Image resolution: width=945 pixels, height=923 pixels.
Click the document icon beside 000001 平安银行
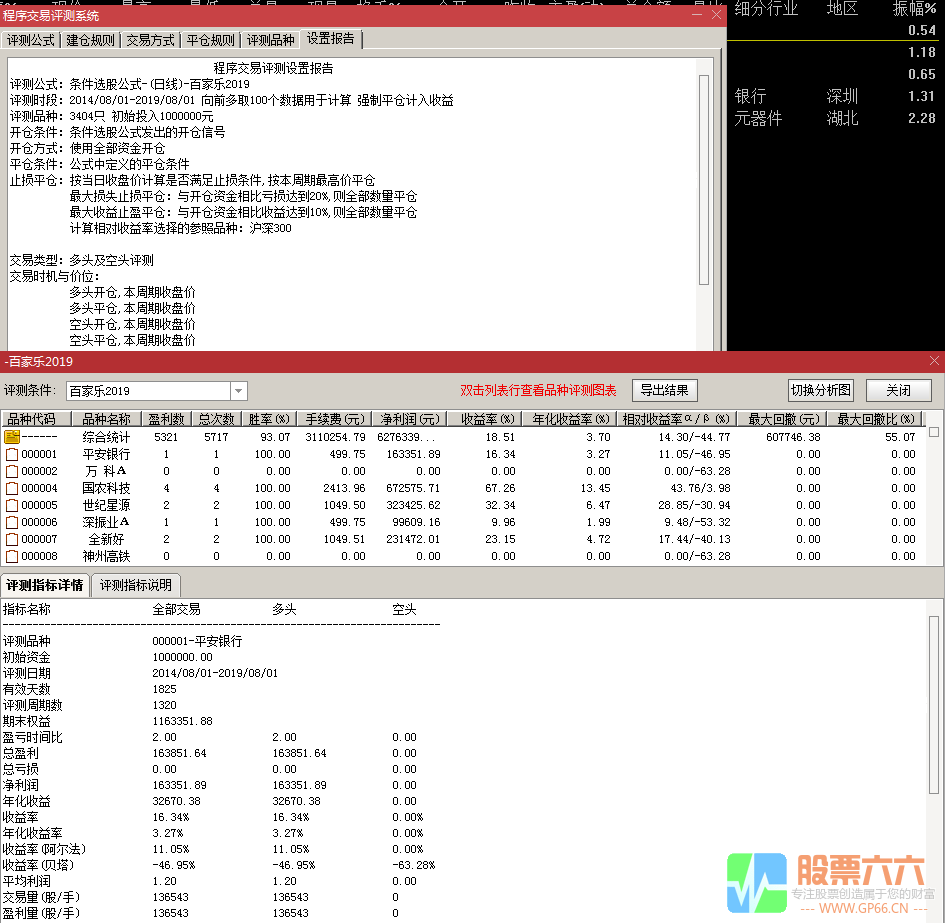[x=13, y=453]
